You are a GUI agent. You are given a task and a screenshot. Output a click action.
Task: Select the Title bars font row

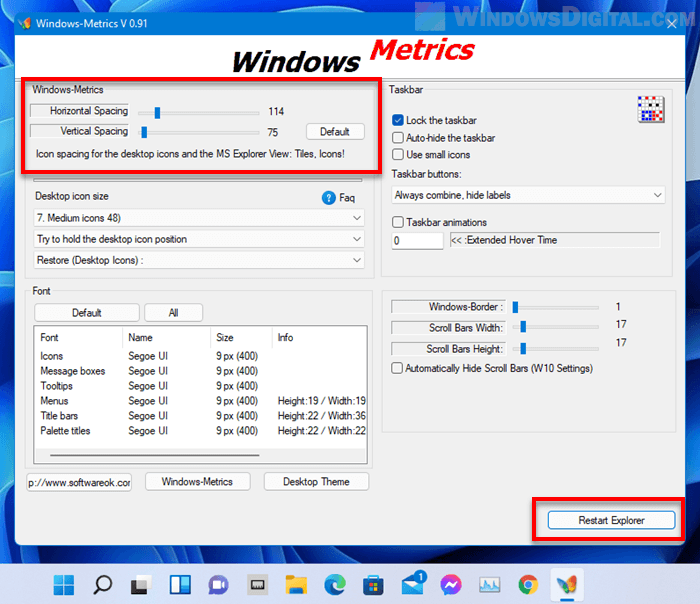[201, 416]
